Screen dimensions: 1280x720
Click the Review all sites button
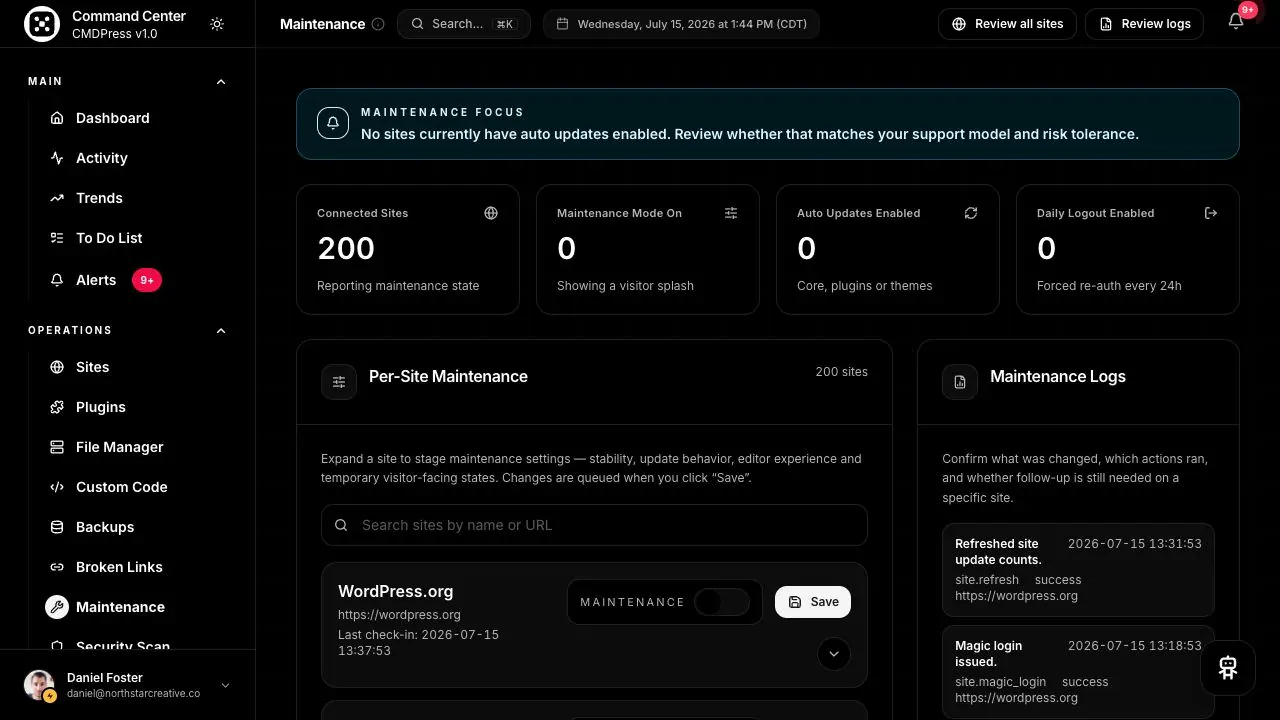[x=1007, y=24]
